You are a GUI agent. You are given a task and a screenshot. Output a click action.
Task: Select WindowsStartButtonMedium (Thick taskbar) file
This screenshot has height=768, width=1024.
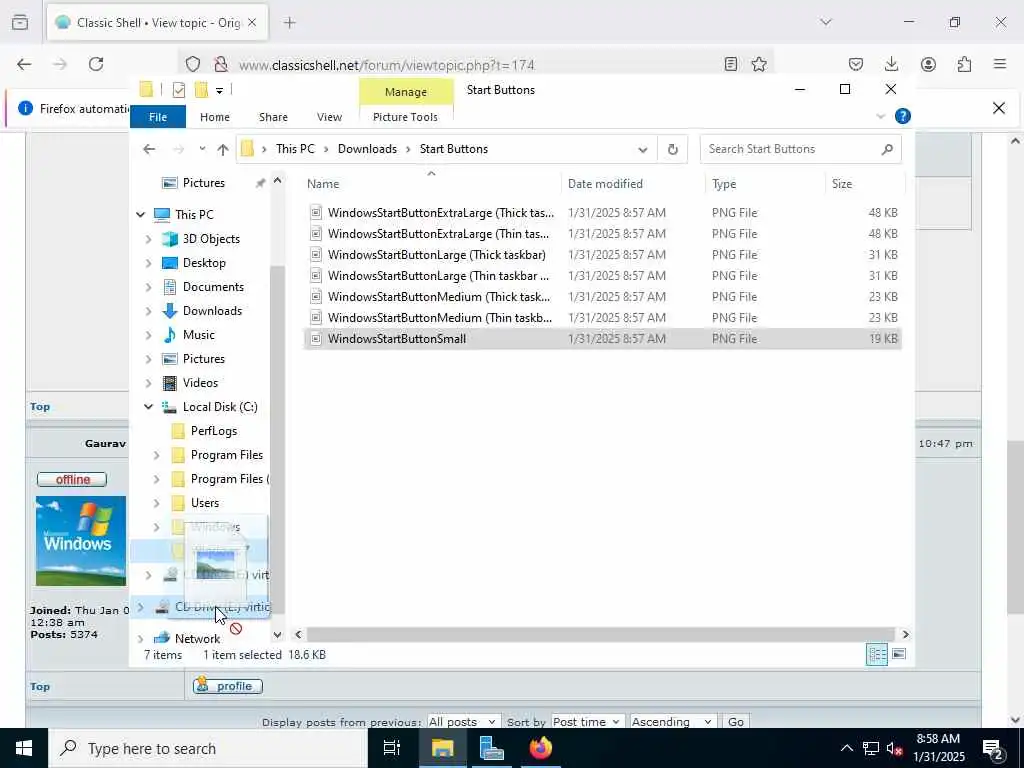(x=601, y=296)
